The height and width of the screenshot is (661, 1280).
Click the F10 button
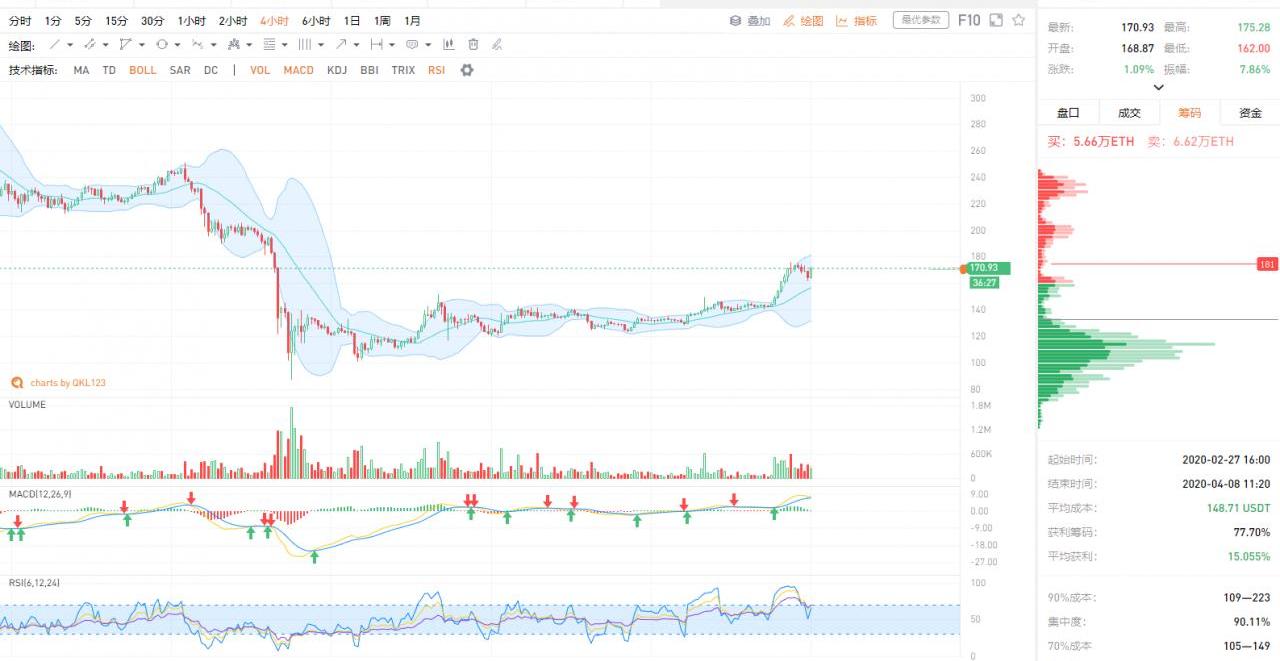pos(969,20)
